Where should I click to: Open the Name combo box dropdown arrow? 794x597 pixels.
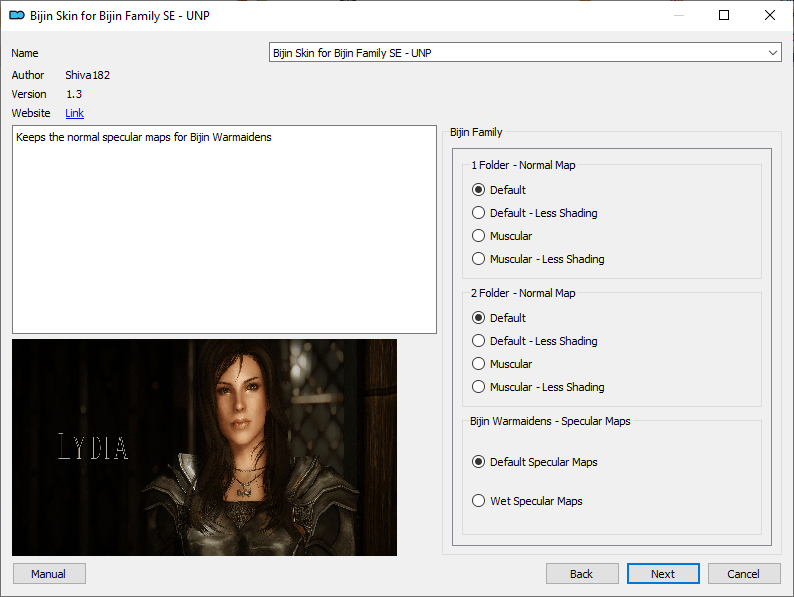[772, 53]
